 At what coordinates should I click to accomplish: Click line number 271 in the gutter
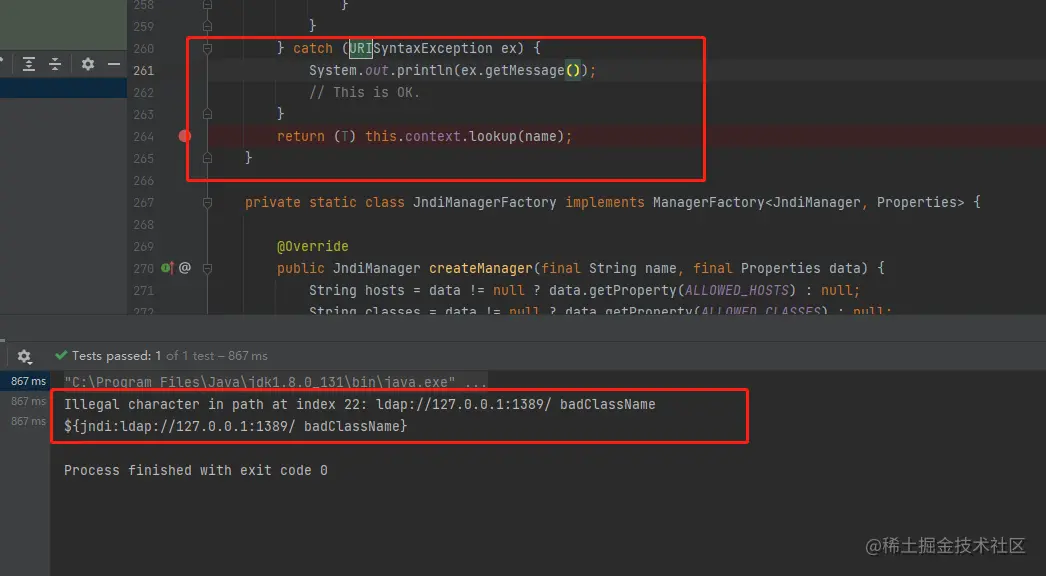coord(143,290)
